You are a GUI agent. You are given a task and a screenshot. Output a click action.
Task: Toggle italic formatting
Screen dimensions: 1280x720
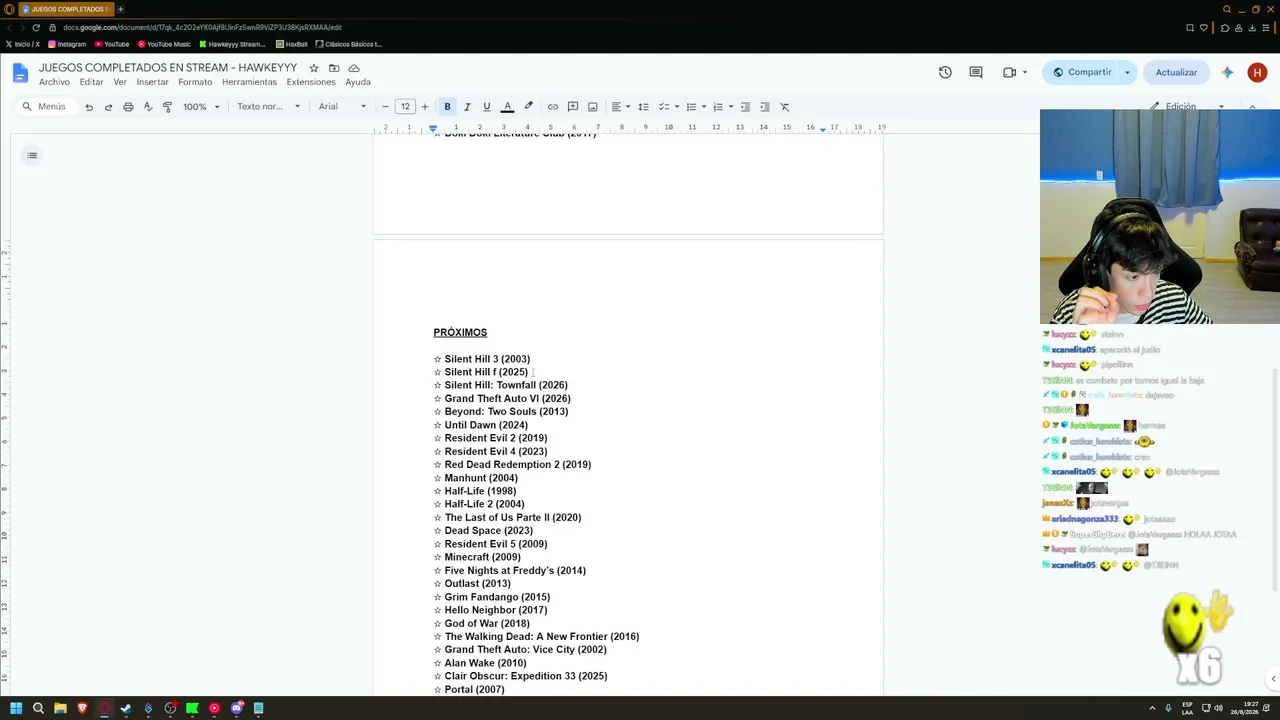coord(467,107)
